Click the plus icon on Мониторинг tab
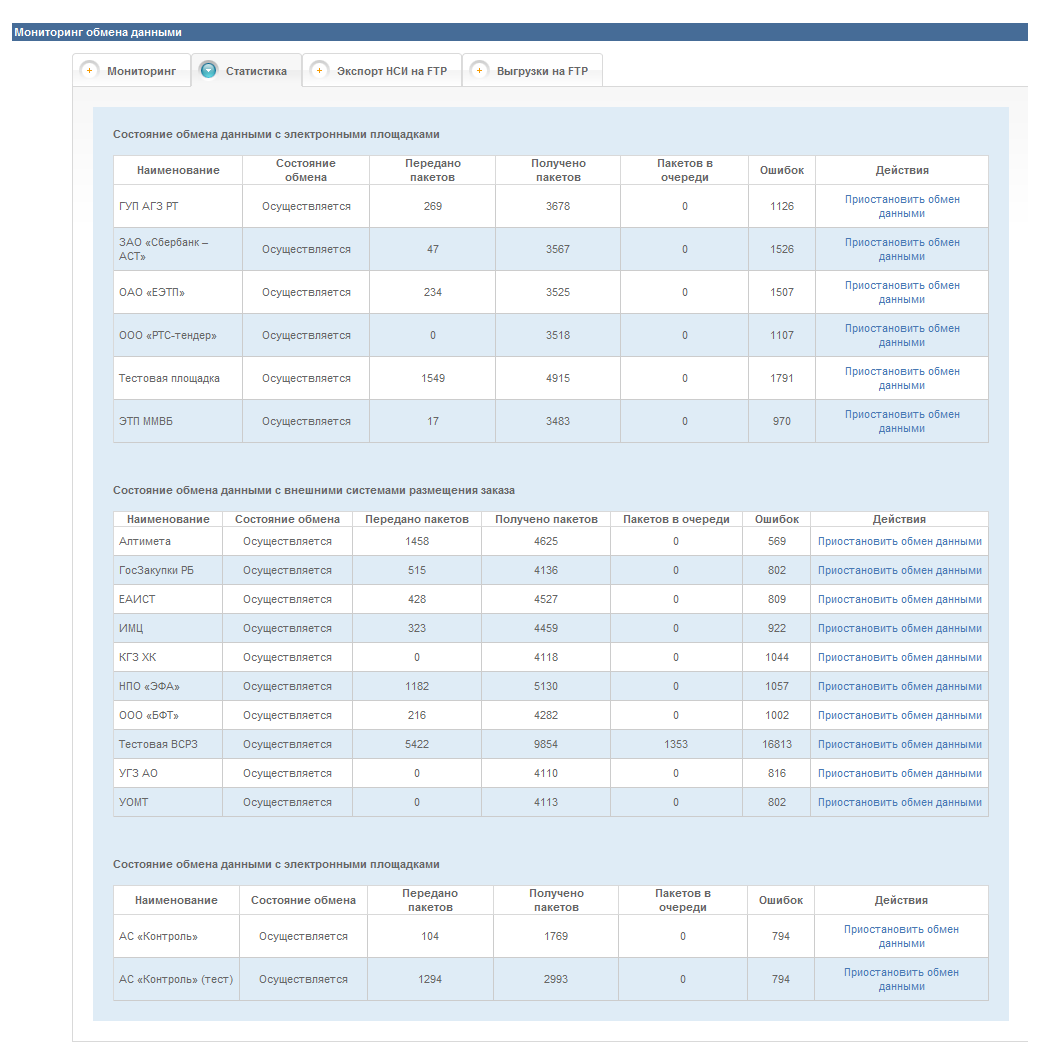This screenshot has height=1063, width=1055. tap(89, 71)
